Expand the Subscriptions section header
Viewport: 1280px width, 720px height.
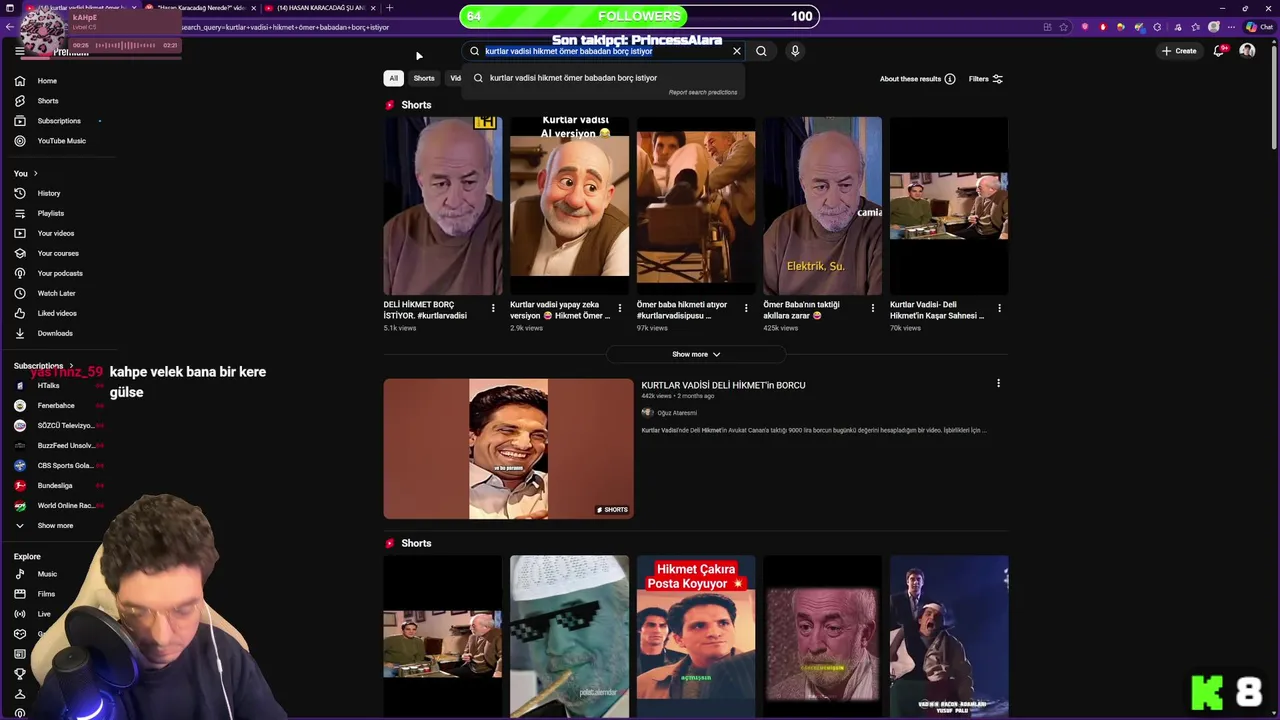[44, 366]
